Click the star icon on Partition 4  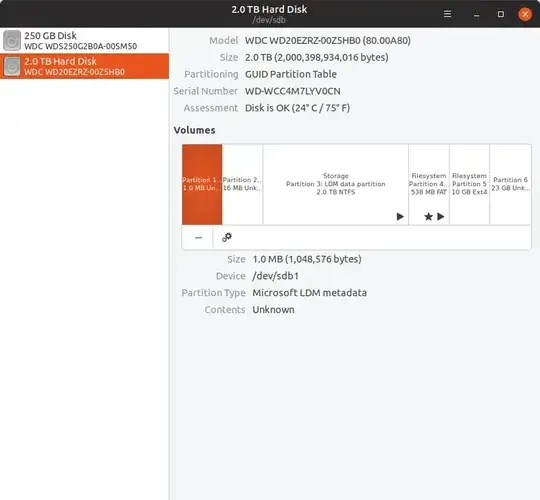428,217
